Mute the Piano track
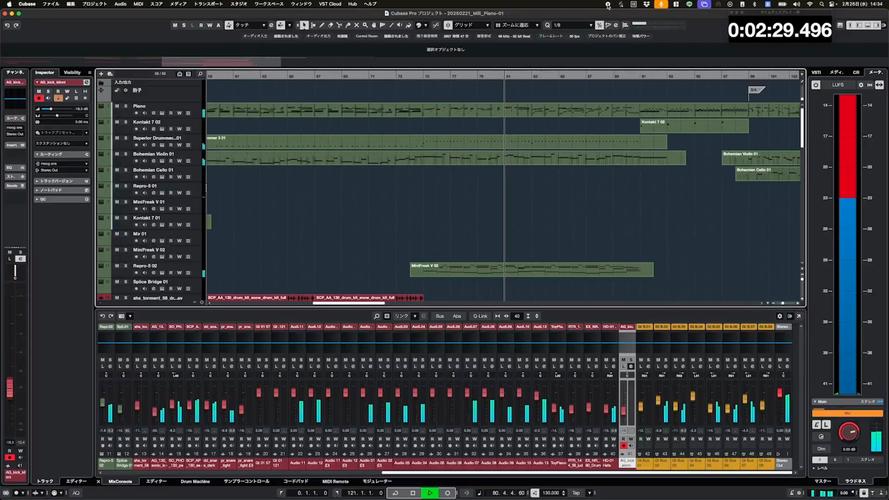889x500 pixels. point(117,106)
